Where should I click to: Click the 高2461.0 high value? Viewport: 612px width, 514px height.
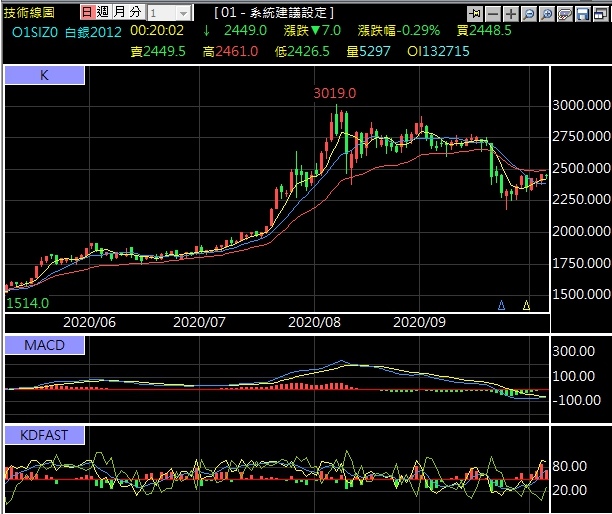[230, 52]
